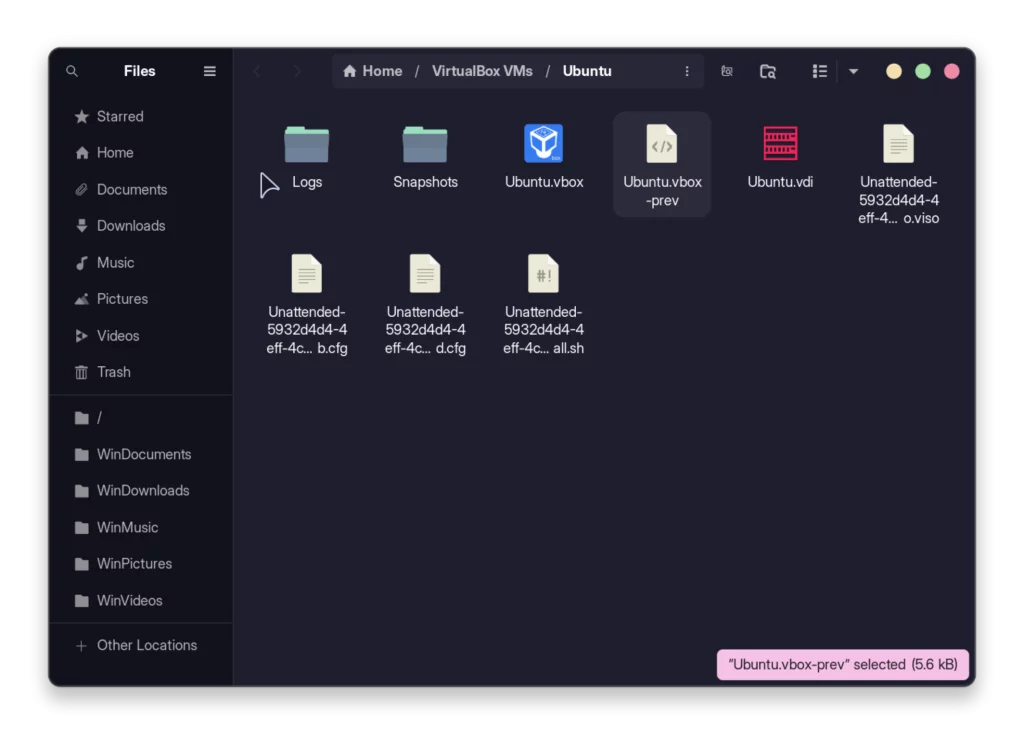Switch to list view using toolbar icon
The width and height of the screenshot is (1024, 736).
coord(819,71)
